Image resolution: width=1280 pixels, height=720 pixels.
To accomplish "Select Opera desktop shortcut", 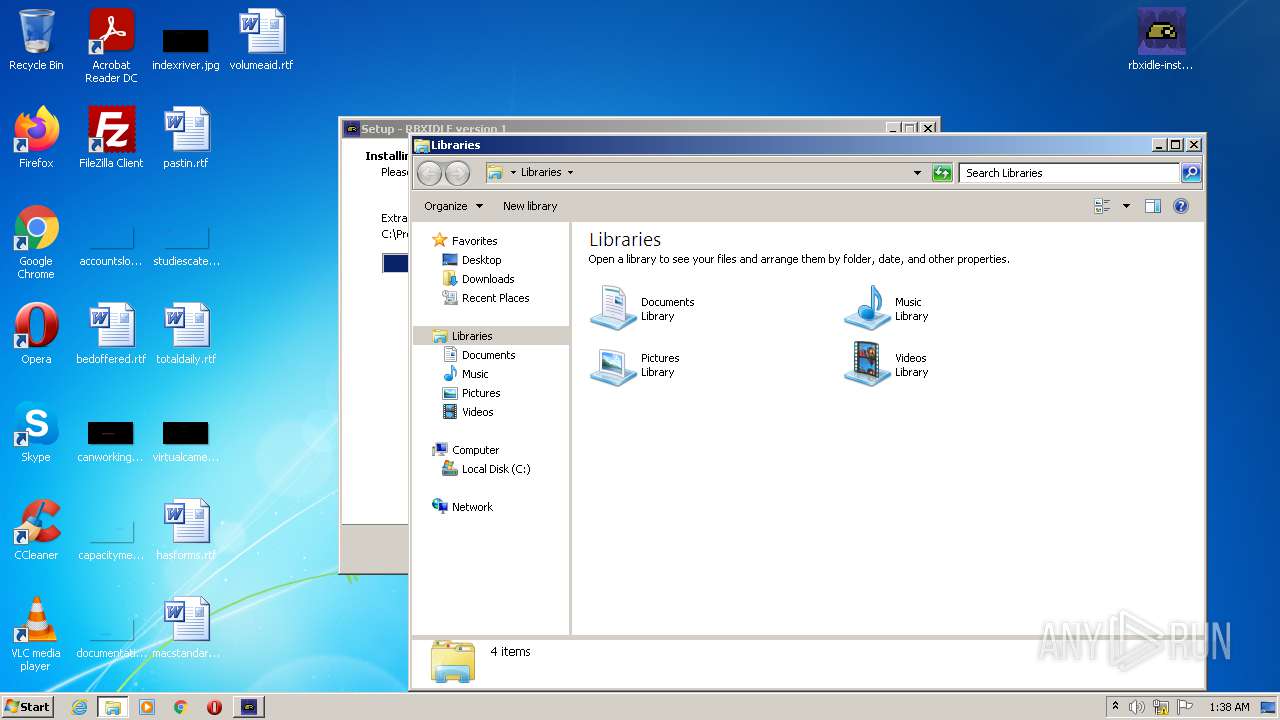I will [x=36, y=334].
